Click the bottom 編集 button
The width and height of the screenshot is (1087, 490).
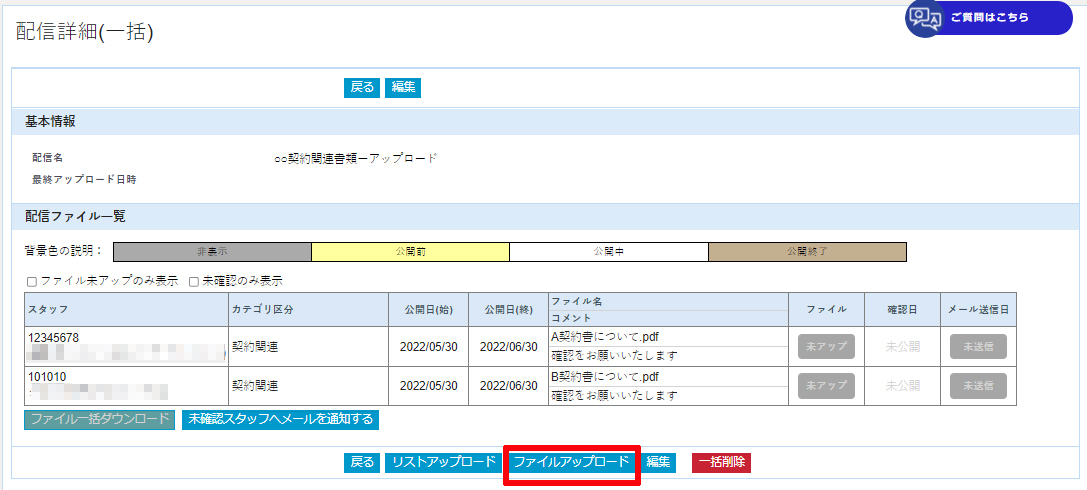(659, 462)
